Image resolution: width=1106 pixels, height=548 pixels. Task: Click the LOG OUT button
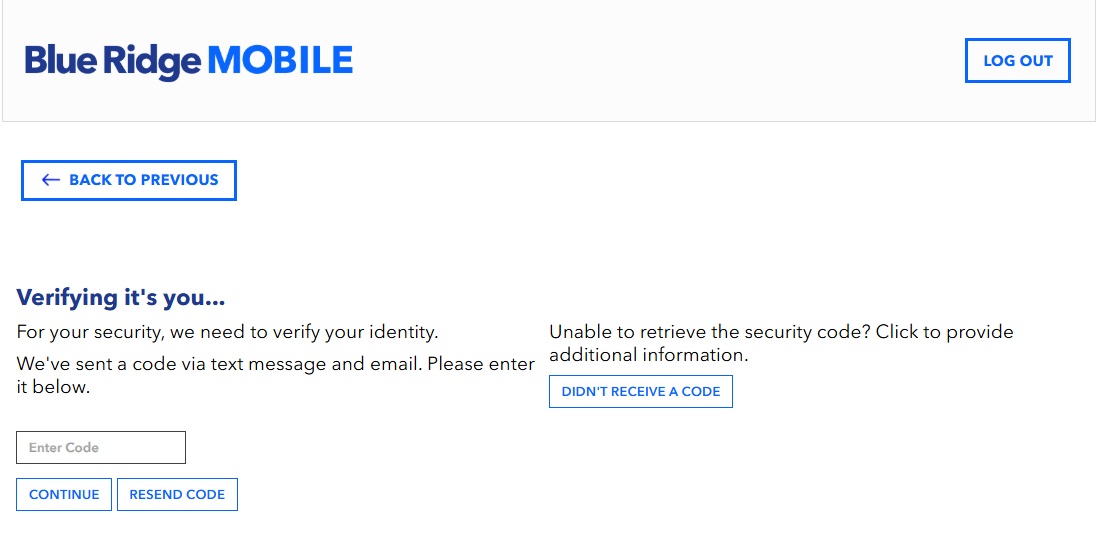1018,61
